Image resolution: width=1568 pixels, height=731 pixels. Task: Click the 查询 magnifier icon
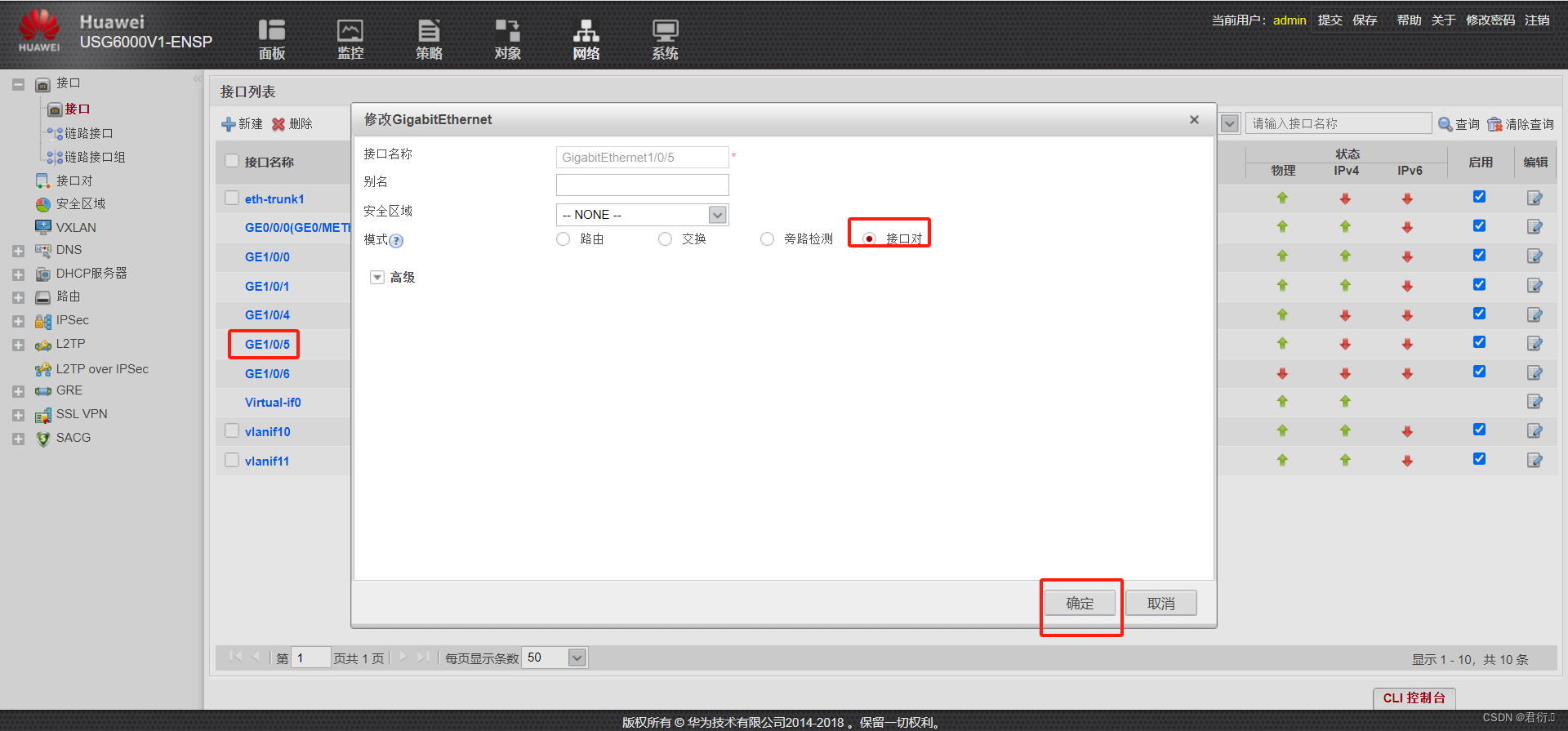coord(1445,124)
